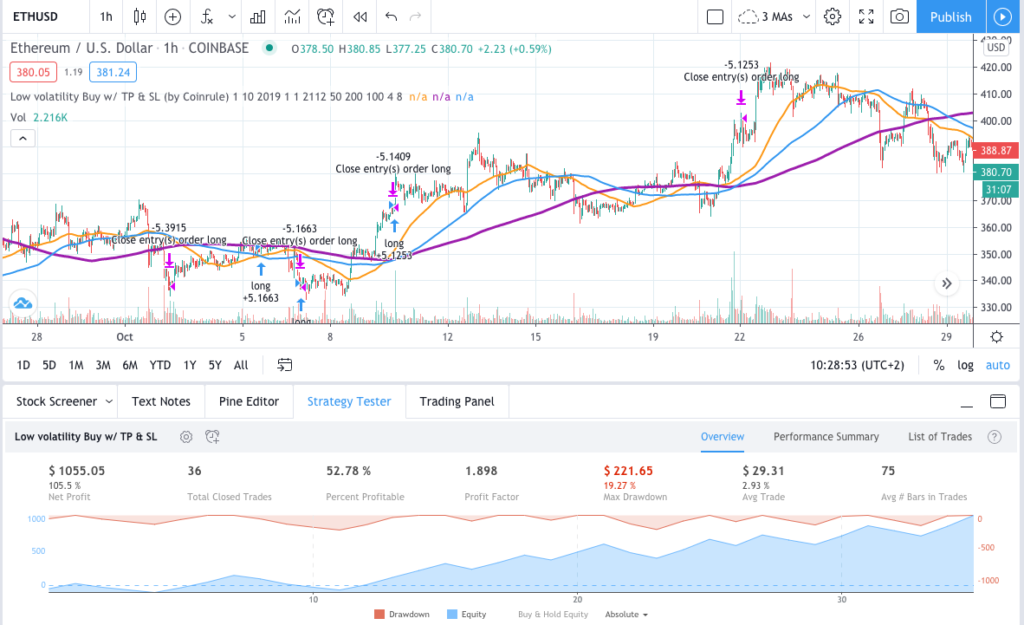The height and width of the screenshot is (625, 1024).
Task: Open the Compare symbol tool
Action: click(170, 17)
